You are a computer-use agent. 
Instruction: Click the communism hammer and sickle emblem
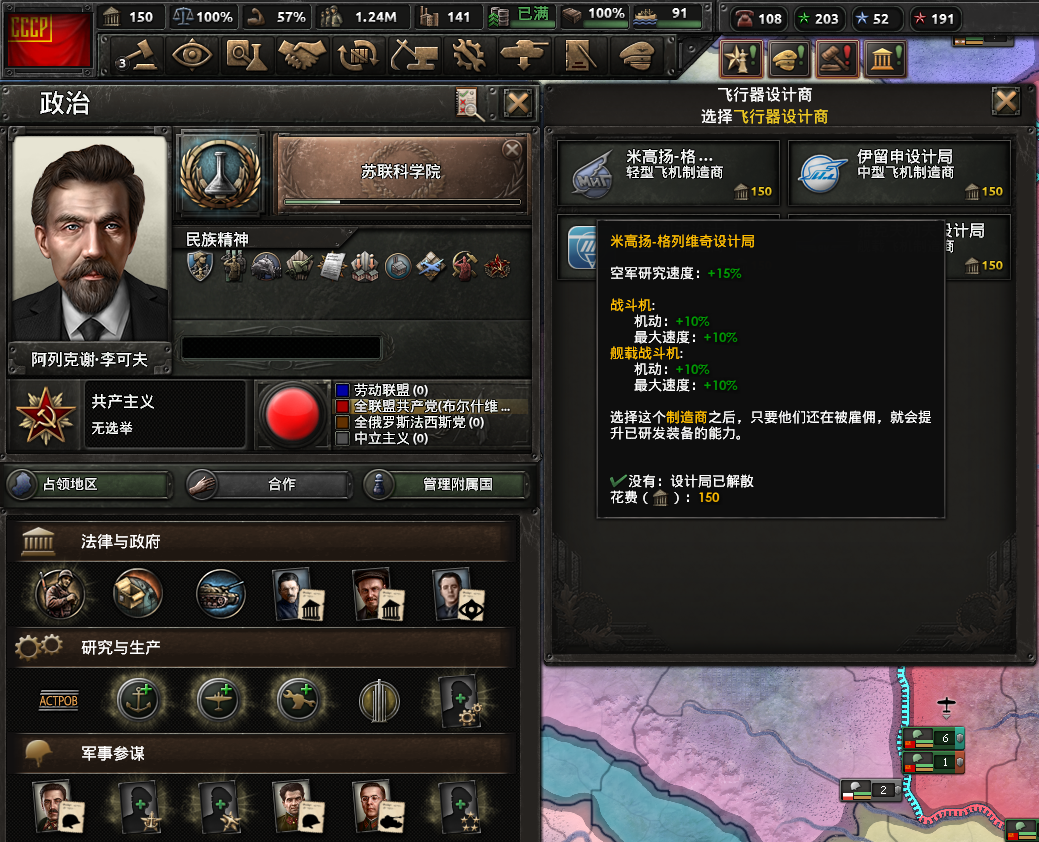click(45, 416)
